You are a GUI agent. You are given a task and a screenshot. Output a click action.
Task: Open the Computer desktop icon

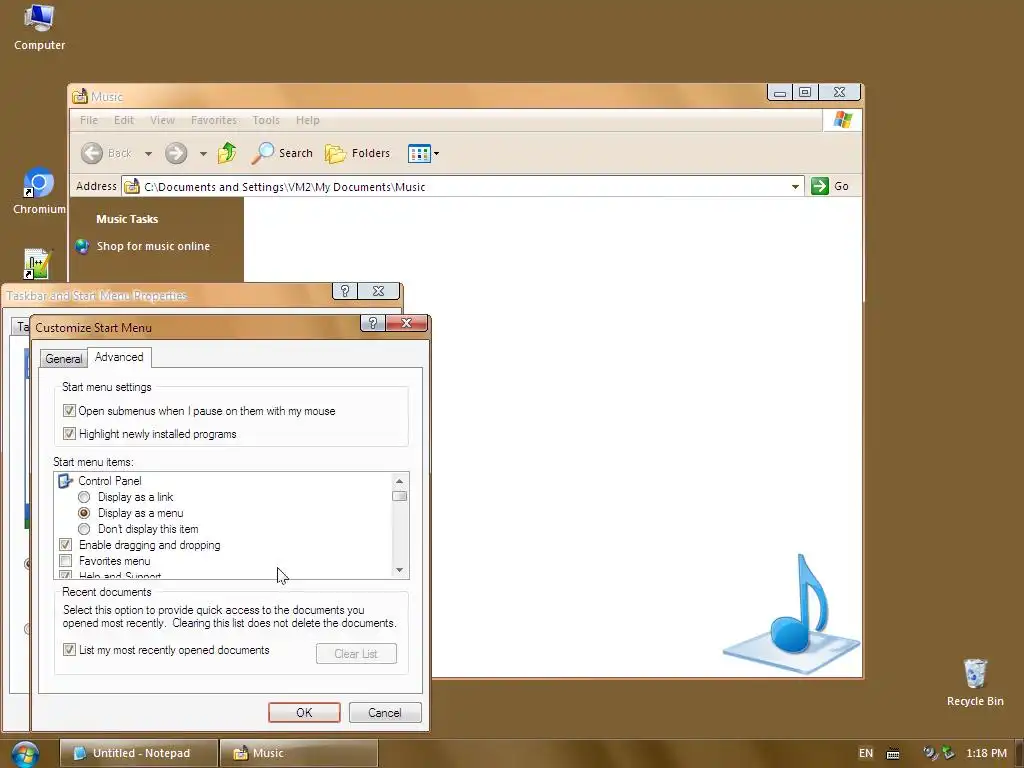[x=39, y=27]
